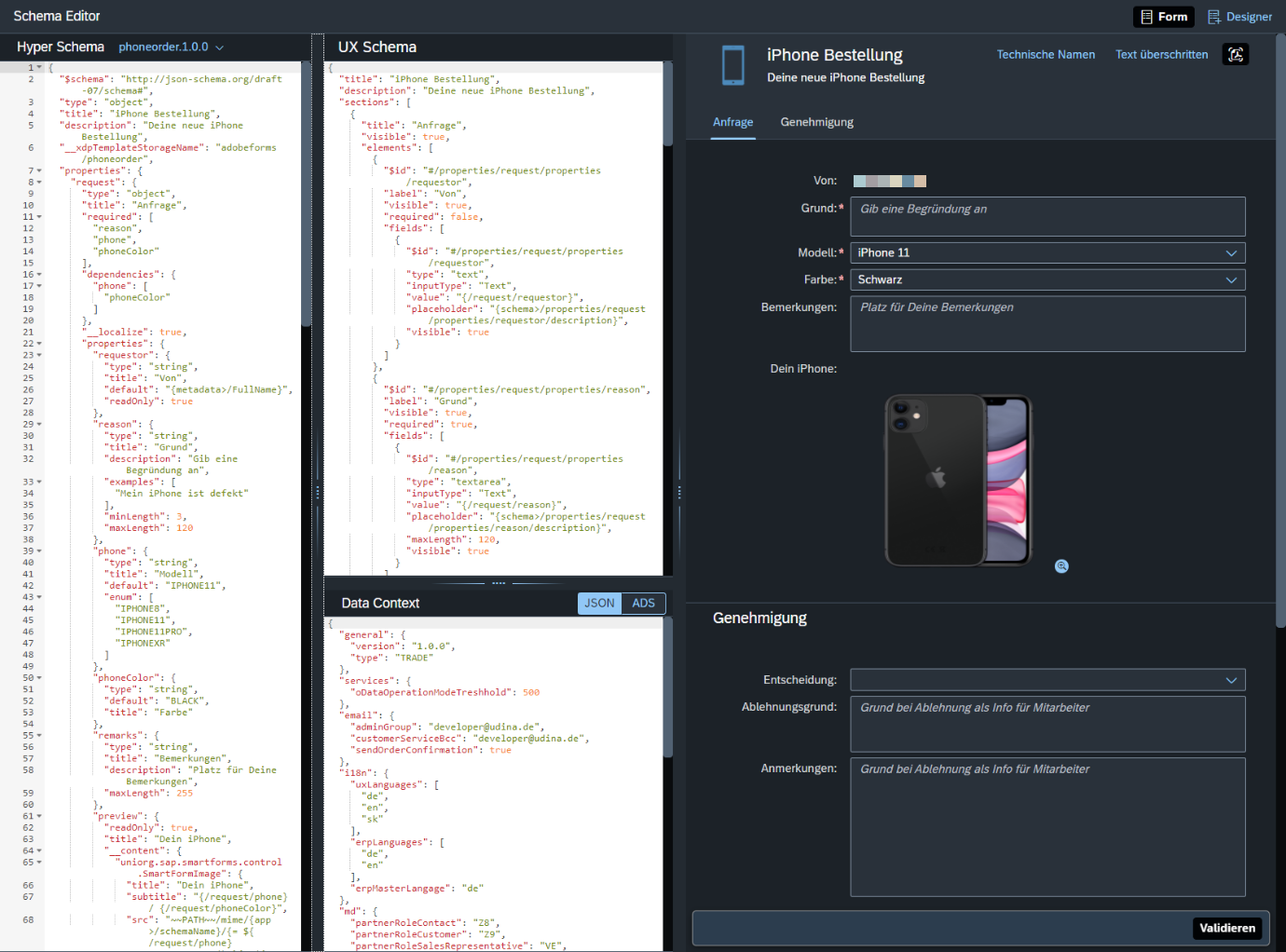The image size is (1286, 952).
Task: Click into the Grund text area
Action: tap(1047, 216)
